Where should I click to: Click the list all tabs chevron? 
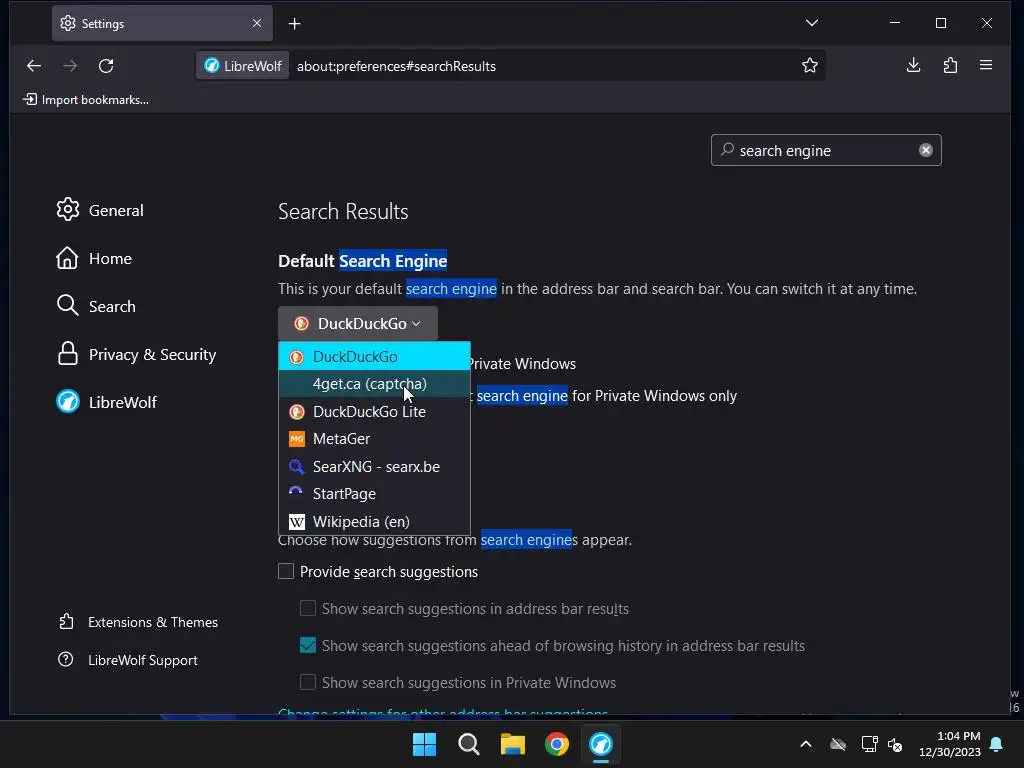click(811, 23)
